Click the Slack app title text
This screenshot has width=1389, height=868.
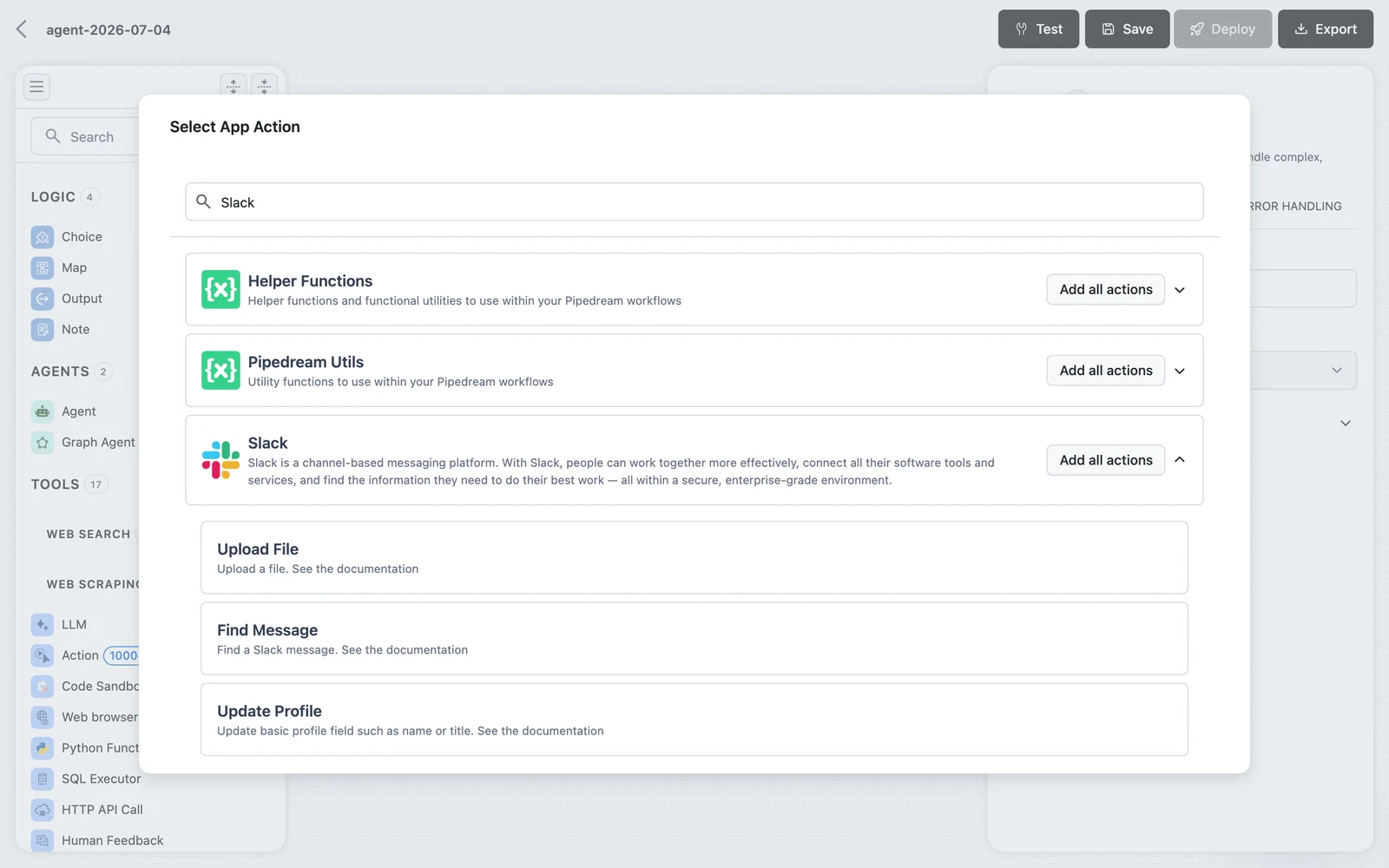pyautogui.click(x=267, y=443)
